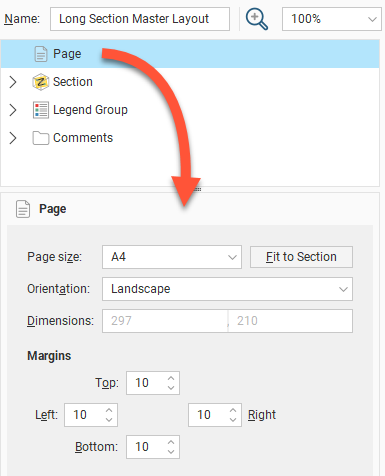
Task: Open the Page size A4 dropdown
Action: [x=172, y=257]
